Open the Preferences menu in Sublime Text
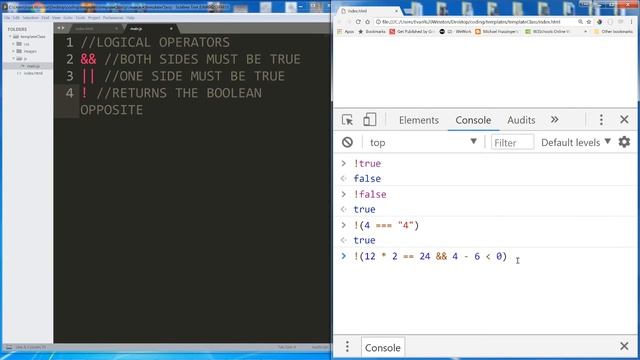This screenshot has height=360, width=640. point(113,18)
